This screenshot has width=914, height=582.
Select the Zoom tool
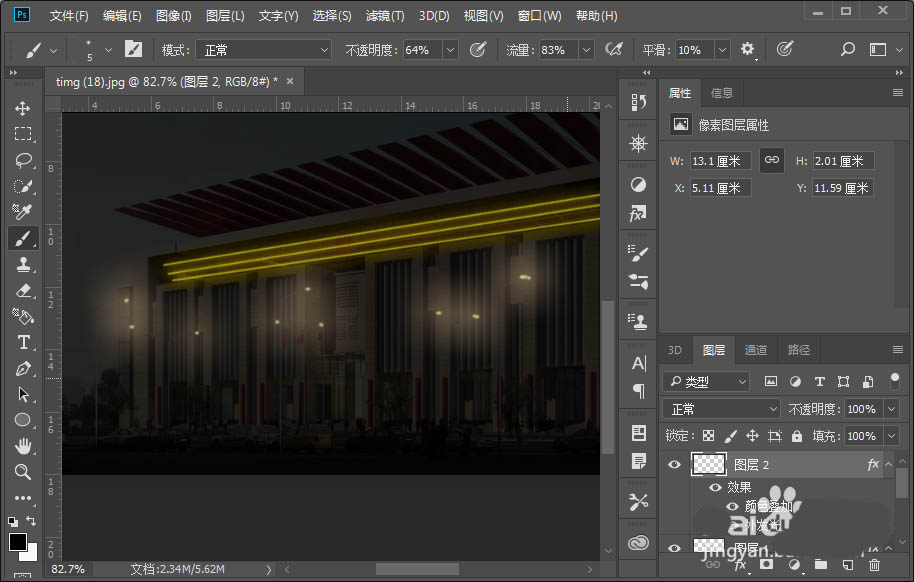(x=22, y=472)
